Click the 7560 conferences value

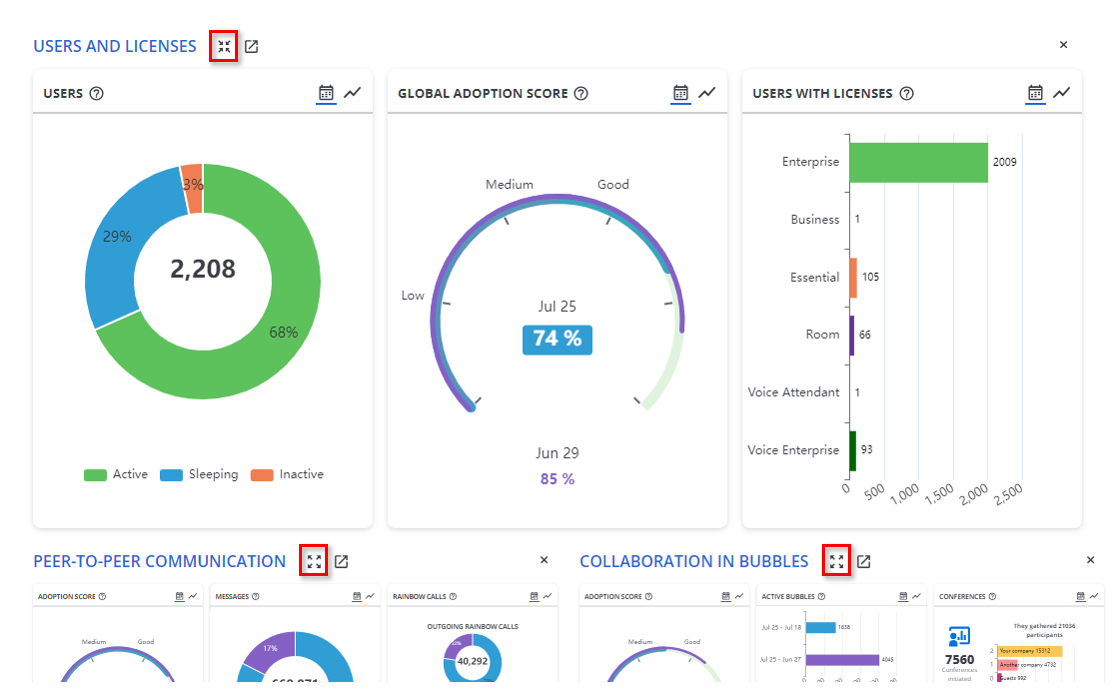tap(960, 659)
